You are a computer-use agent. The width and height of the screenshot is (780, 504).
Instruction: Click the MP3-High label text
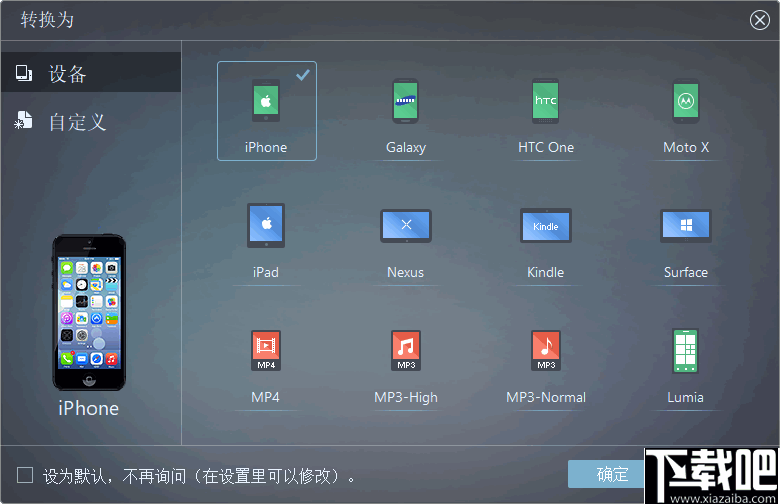click(x=406, y=398)
